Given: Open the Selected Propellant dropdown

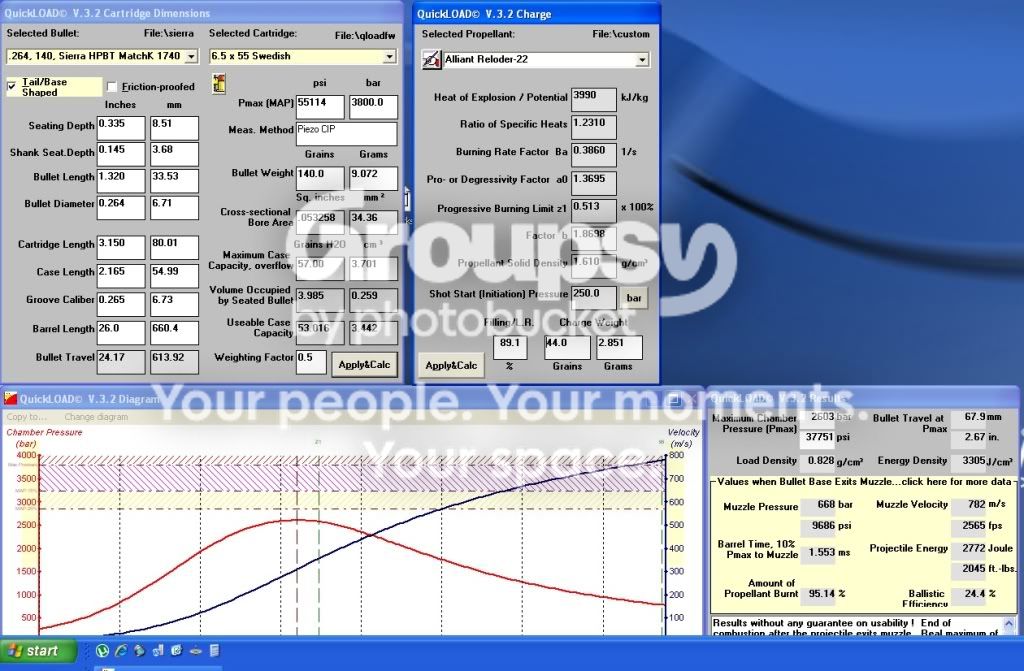Looking at the screenshot, I should pos(642,60).
